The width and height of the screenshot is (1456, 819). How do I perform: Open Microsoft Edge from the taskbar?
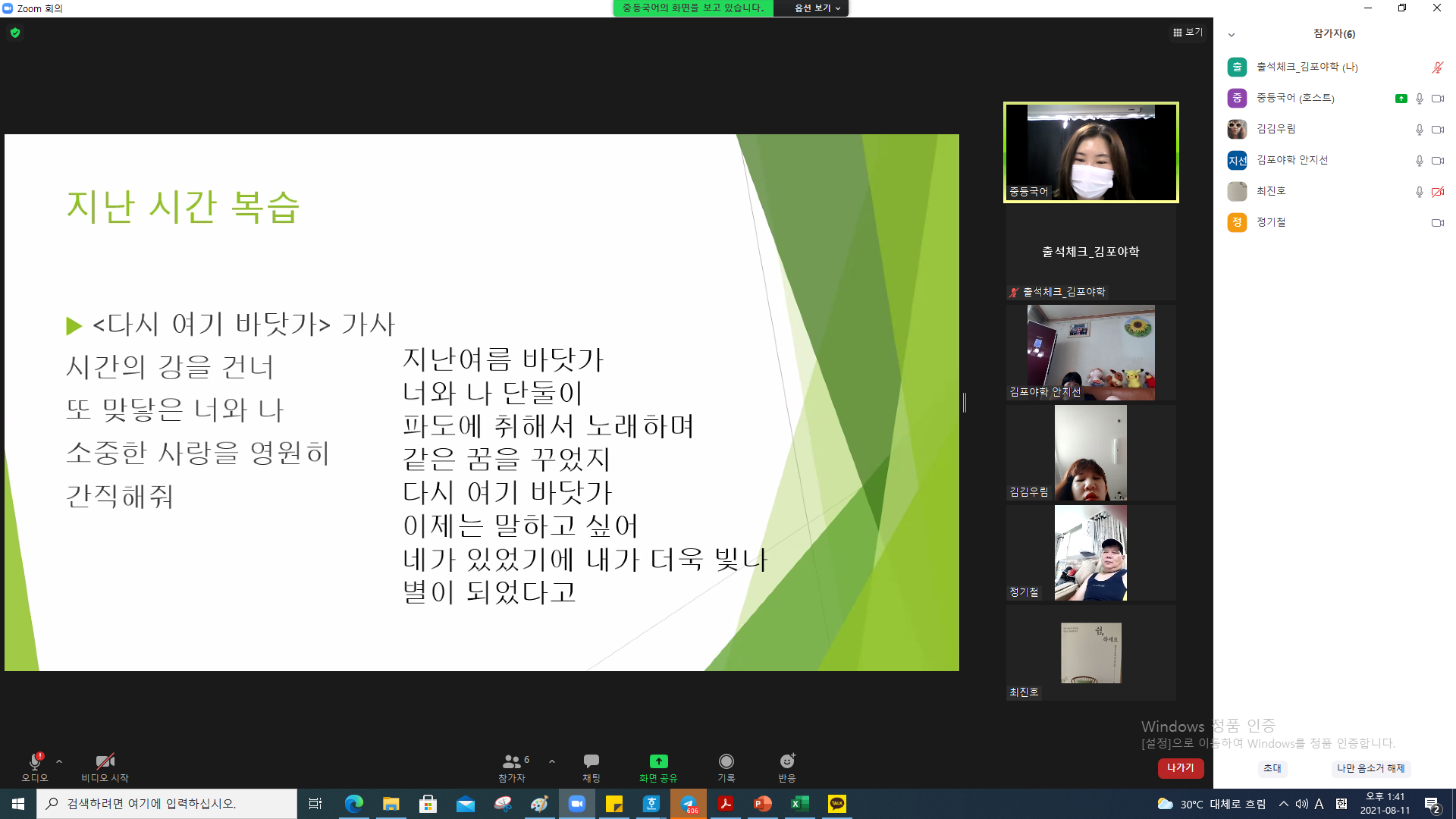353,804
